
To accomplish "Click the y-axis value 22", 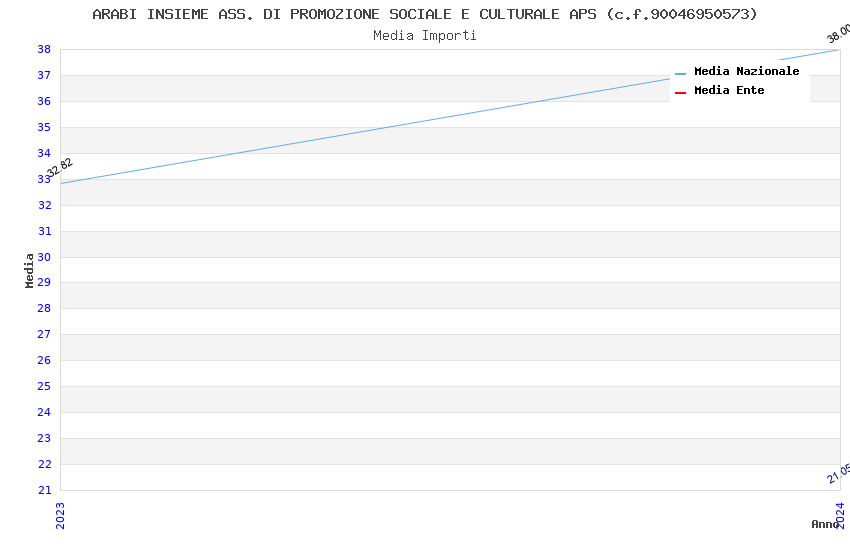I will [x=44, y=464].
